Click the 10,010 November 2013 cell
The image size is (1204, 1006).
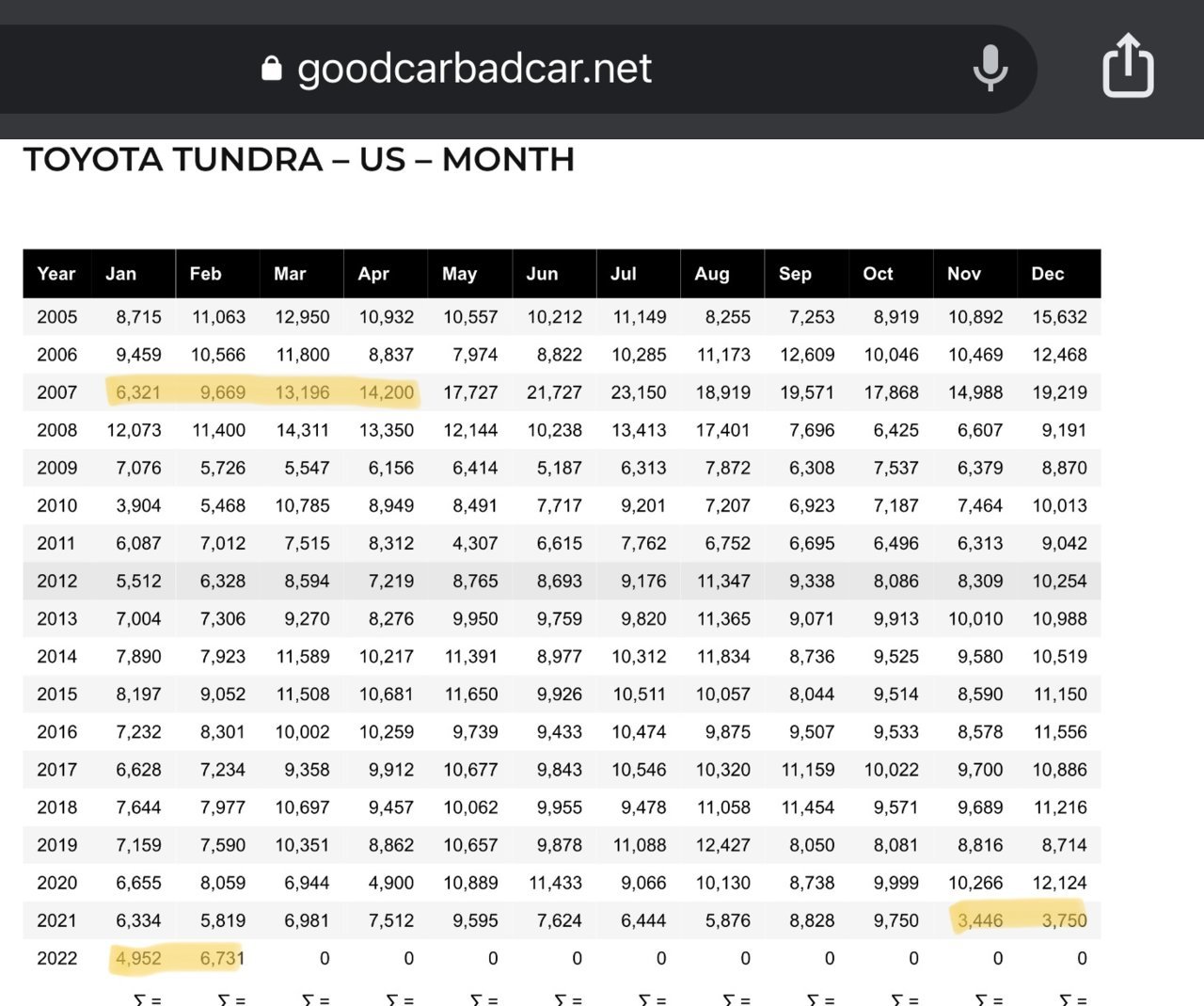(975, 619)
